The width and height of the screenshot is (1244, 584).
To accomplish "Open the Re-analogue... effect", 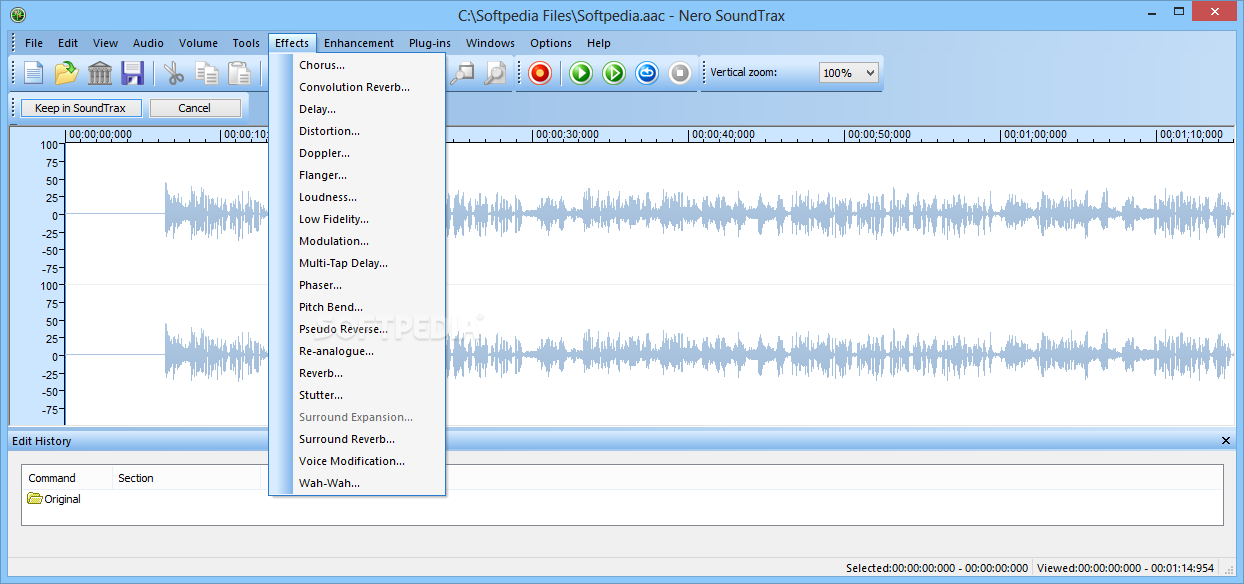I will (x=357, y=351).
